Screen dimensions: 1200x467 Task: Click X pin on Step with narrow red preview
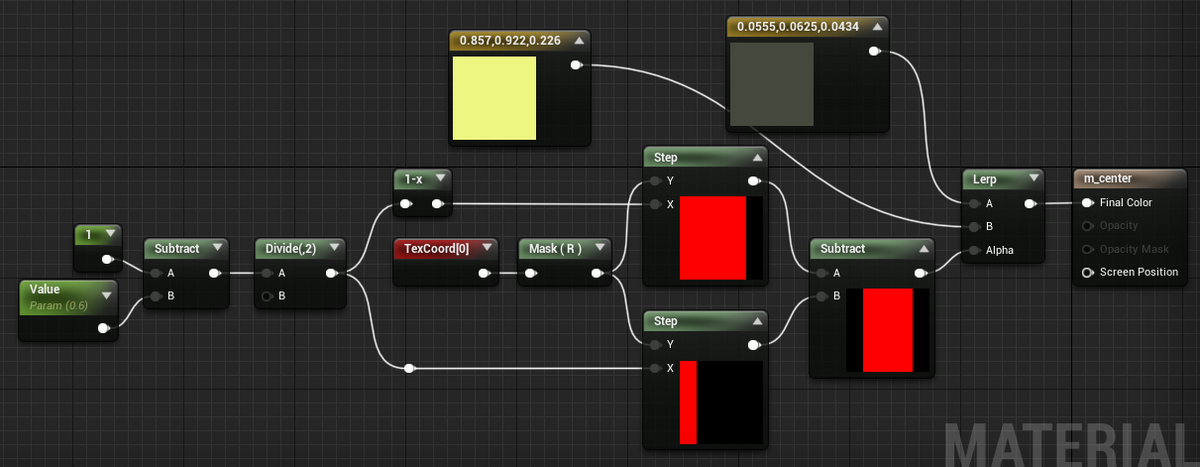click(x=655, y=369)
